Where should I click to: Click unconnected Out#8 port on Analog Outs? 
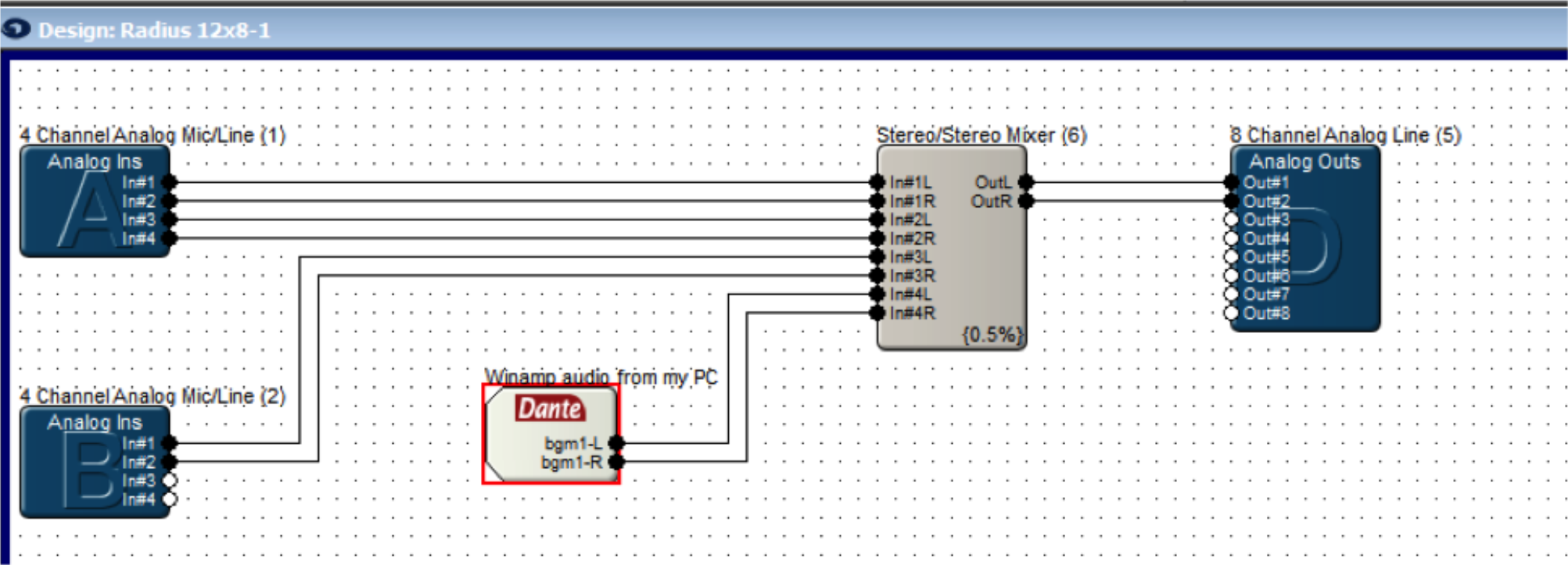[x=1232, y=313]
